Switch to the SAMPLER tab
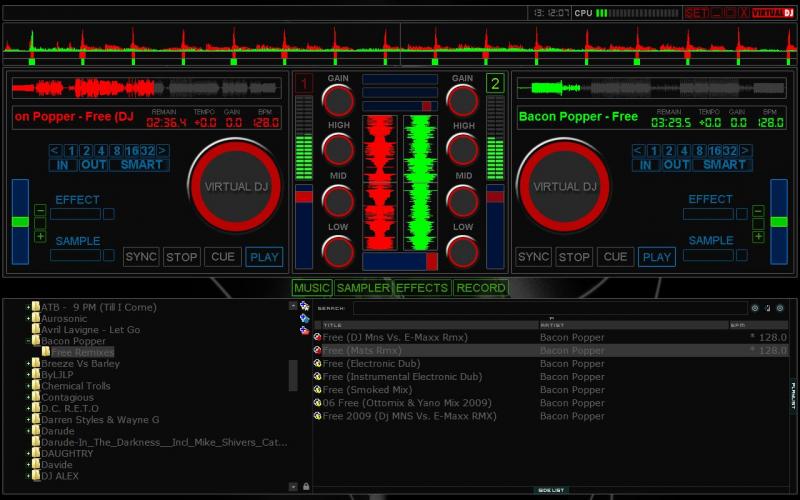 tap(363, 288)
